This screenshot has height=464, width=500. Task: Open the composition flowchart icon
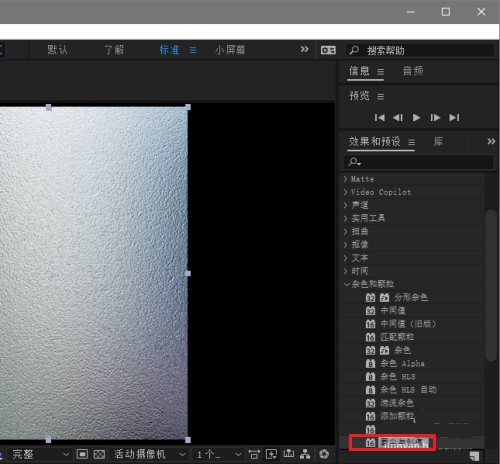click(x=305, y=454)
